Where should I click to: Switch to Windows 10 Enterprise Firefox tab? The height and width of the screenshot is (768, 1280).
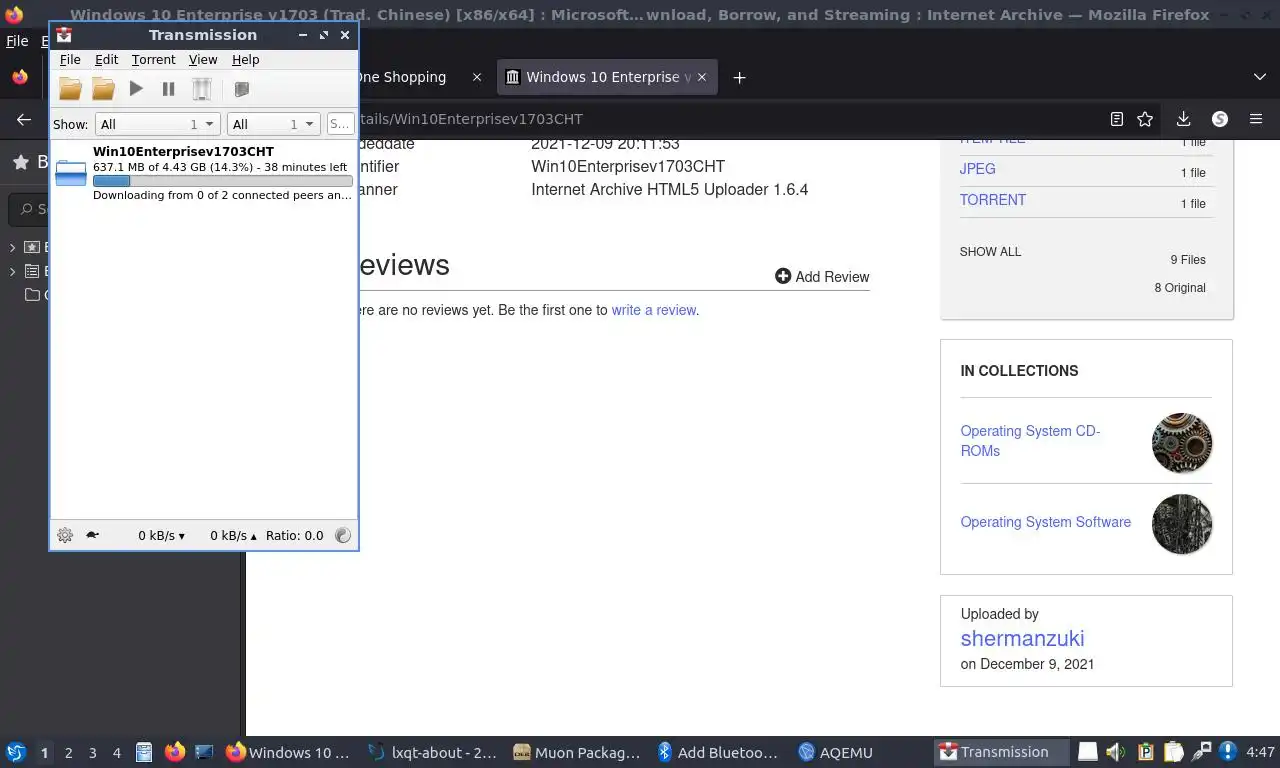tap(606, 77)
